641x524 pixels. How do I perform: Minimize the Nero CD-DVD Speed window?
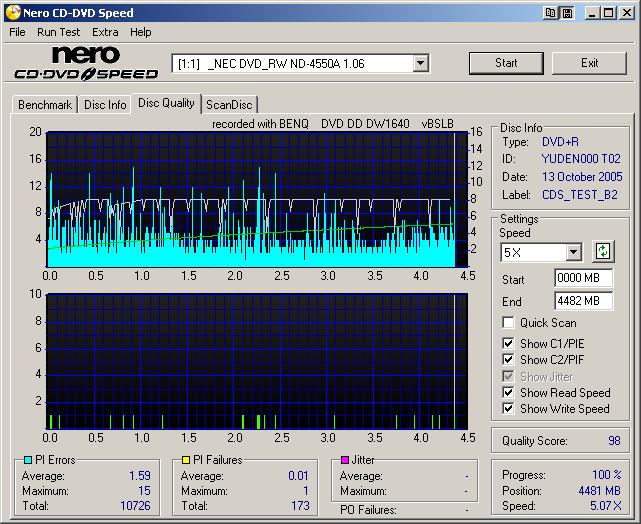click(x=593, y=12)
